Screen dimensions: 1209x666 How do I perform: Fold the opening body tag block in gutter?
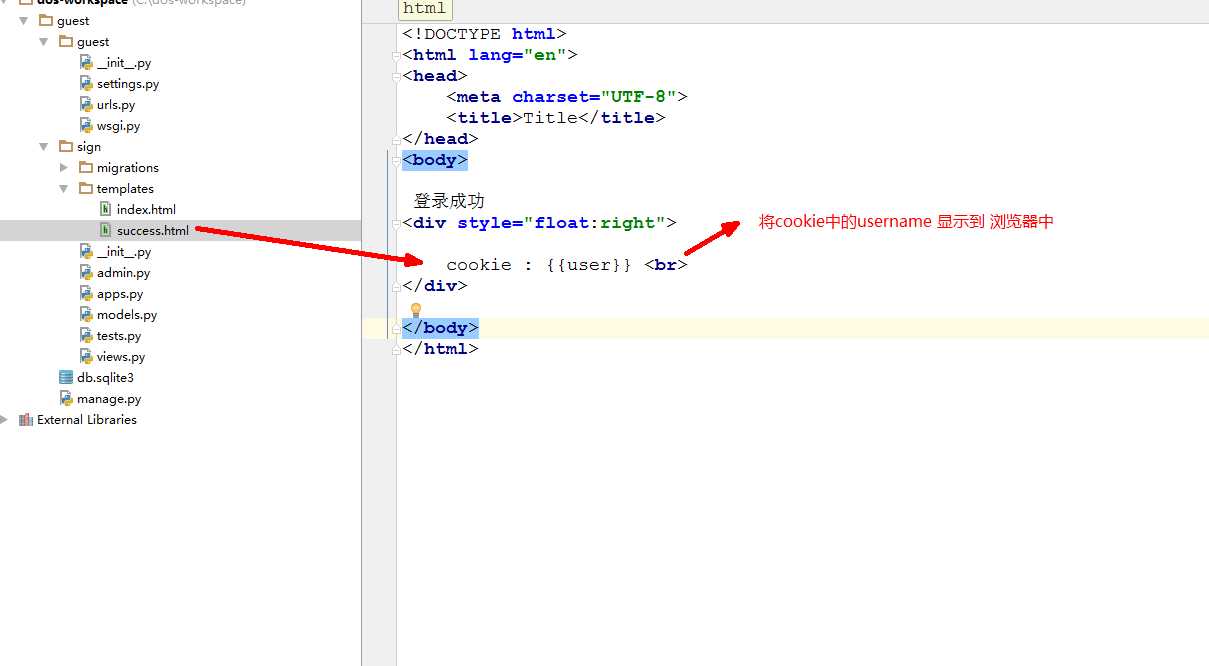(397, 160)
